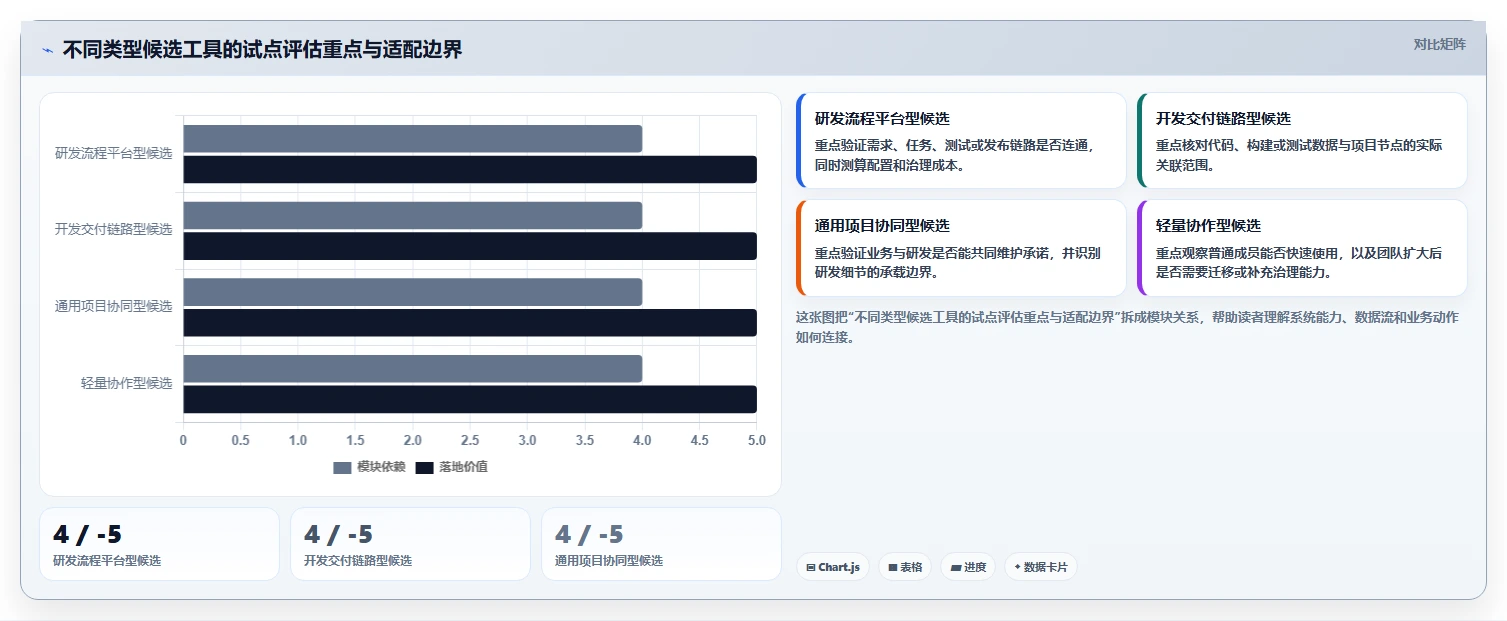
Task: Select the 数据卡片 tag chip
Action: (1040, 567)
